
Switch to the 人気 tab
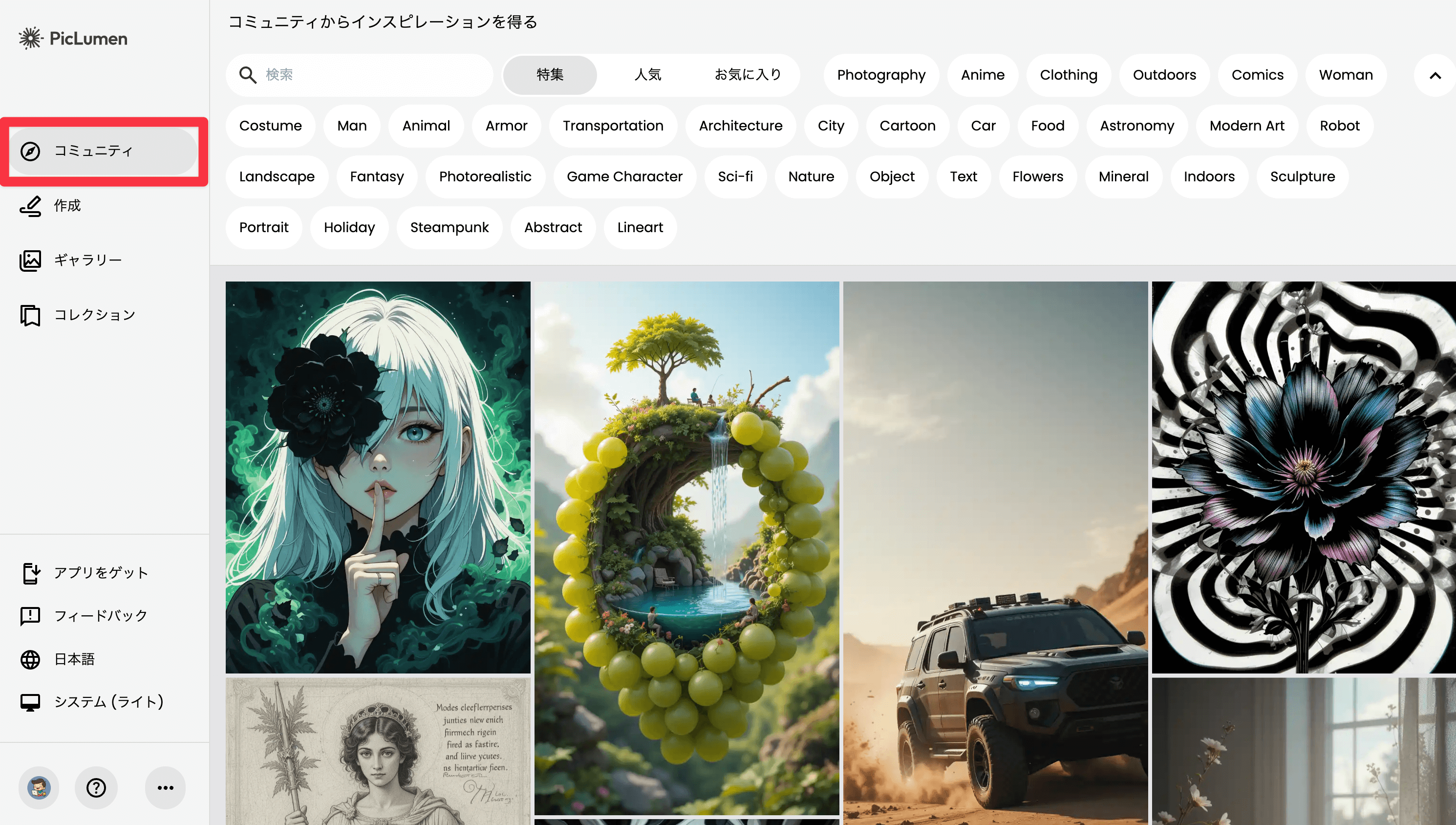[647, 75]
